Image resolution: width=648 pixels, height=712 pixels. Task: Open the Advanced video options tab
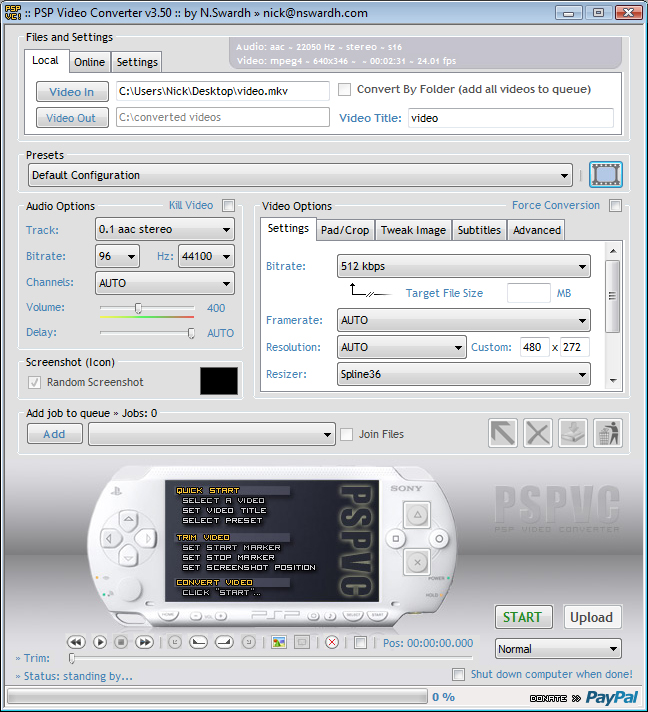(537, 230)
